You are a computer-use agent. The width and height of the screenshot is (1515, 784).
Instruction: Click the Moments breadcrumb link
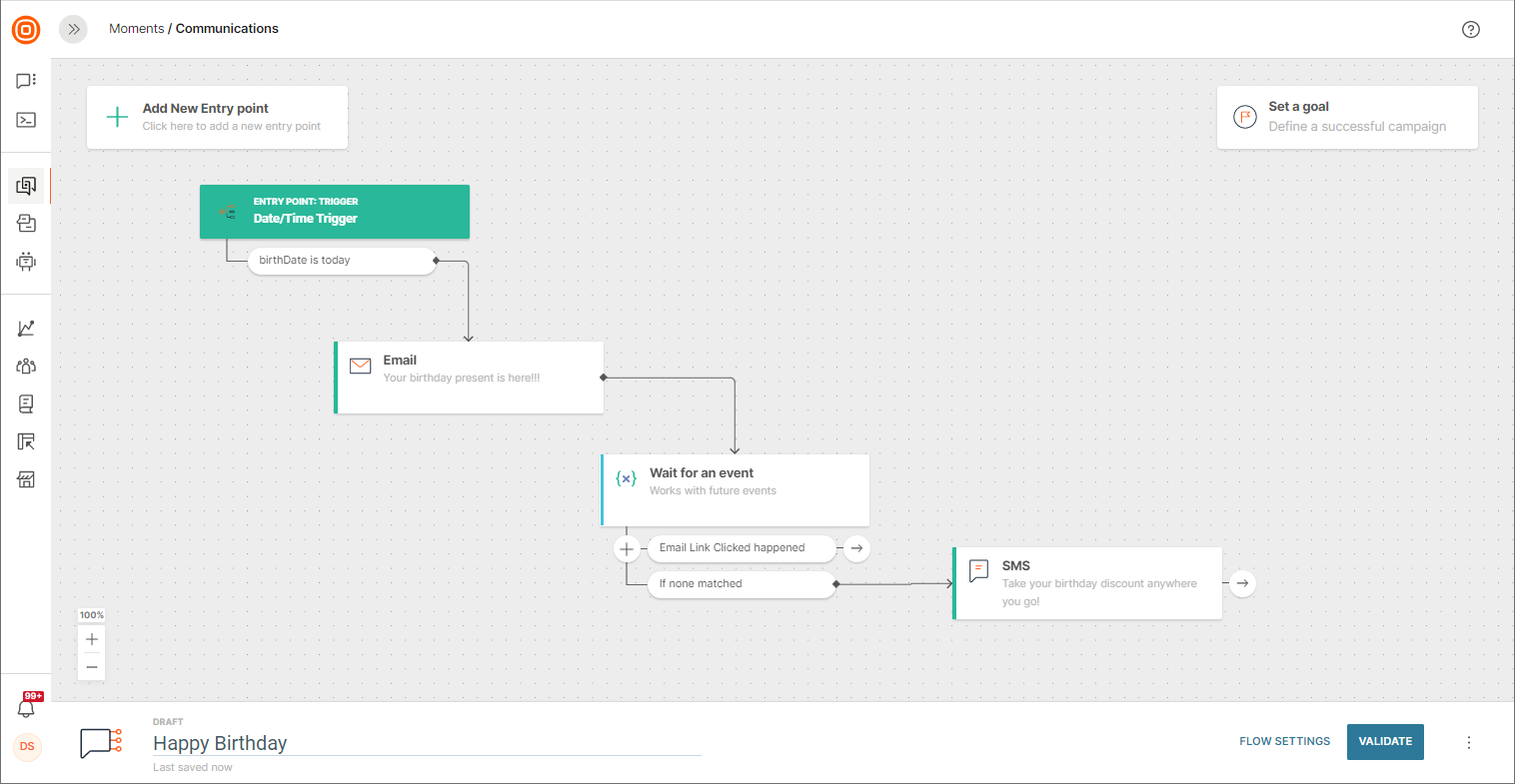pyautogui.click(x=136, y=29)
